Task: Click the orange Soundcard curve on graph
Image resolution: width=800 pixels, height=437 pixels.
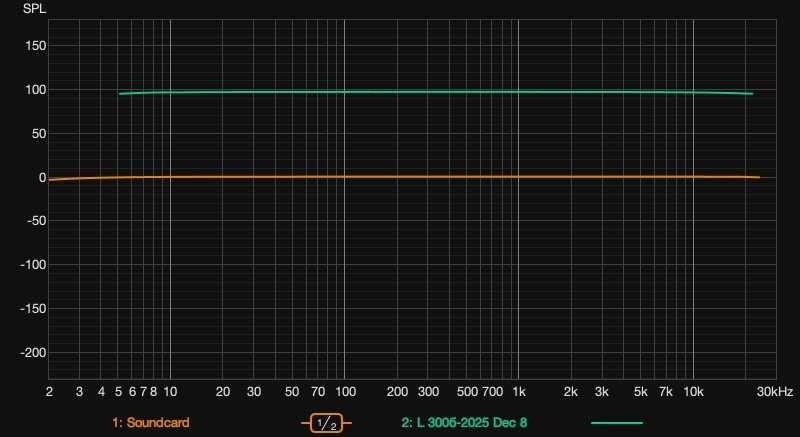Action: coord(400,177)
